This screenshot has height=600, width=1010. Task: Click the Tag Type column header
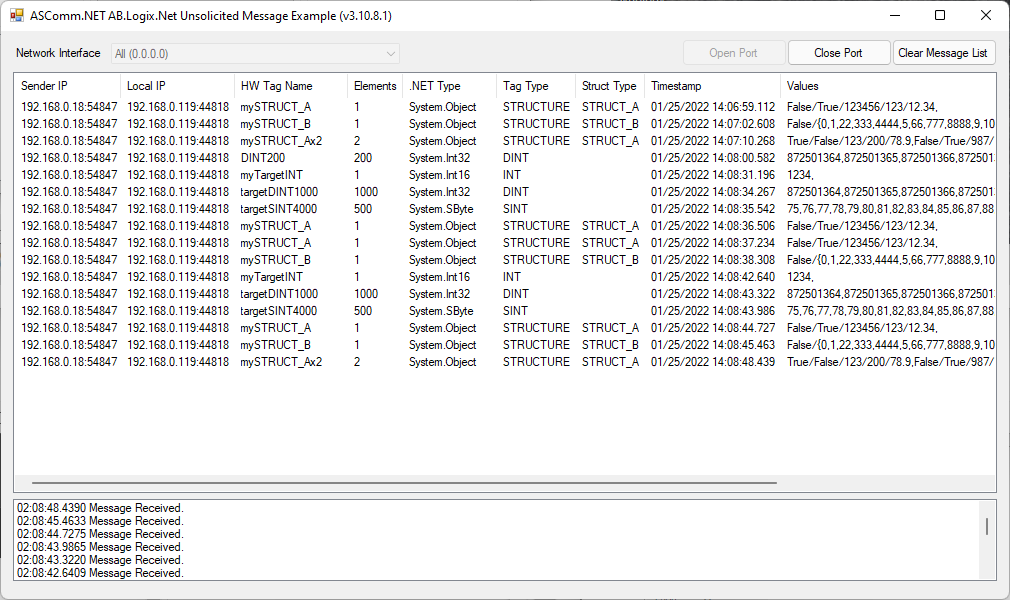530,86
